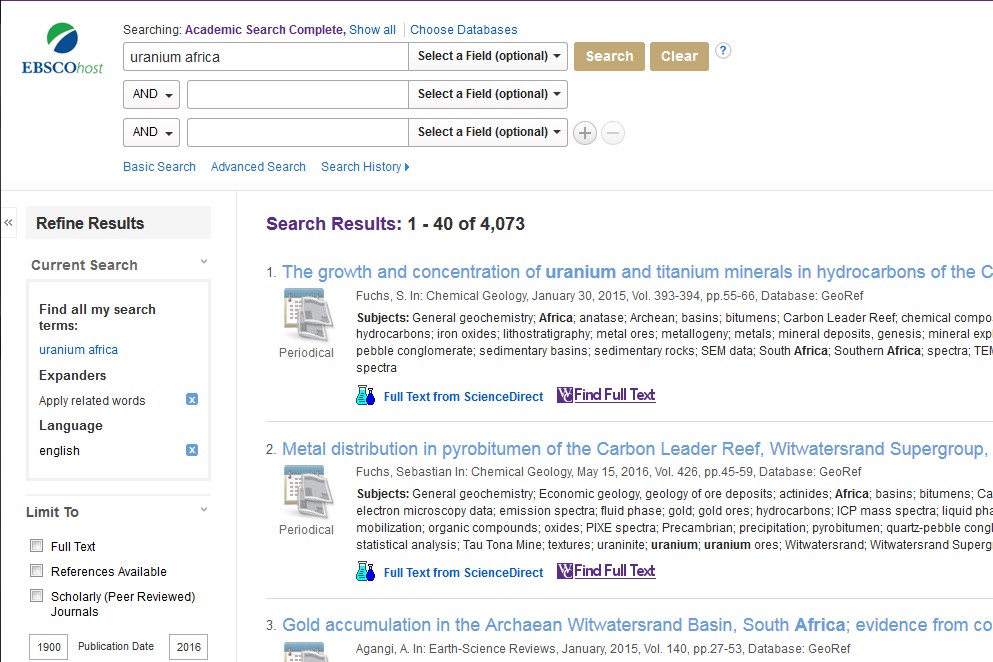Viewport: 993px width, 662px height.
Task: Click Find Full Text in result 1
Action: pyautogui.click(x=614, y=395)
